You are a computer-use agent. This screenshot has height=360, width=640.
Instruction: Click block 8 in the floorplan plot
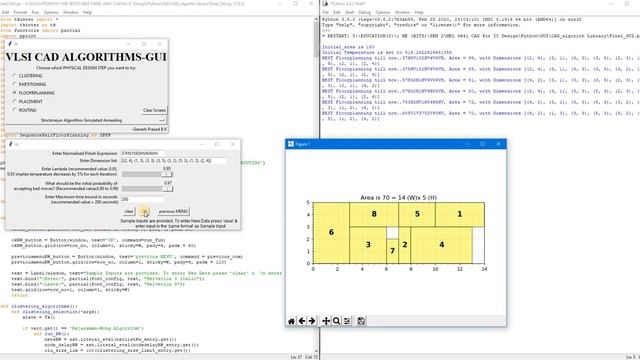(x=374, y=214)
